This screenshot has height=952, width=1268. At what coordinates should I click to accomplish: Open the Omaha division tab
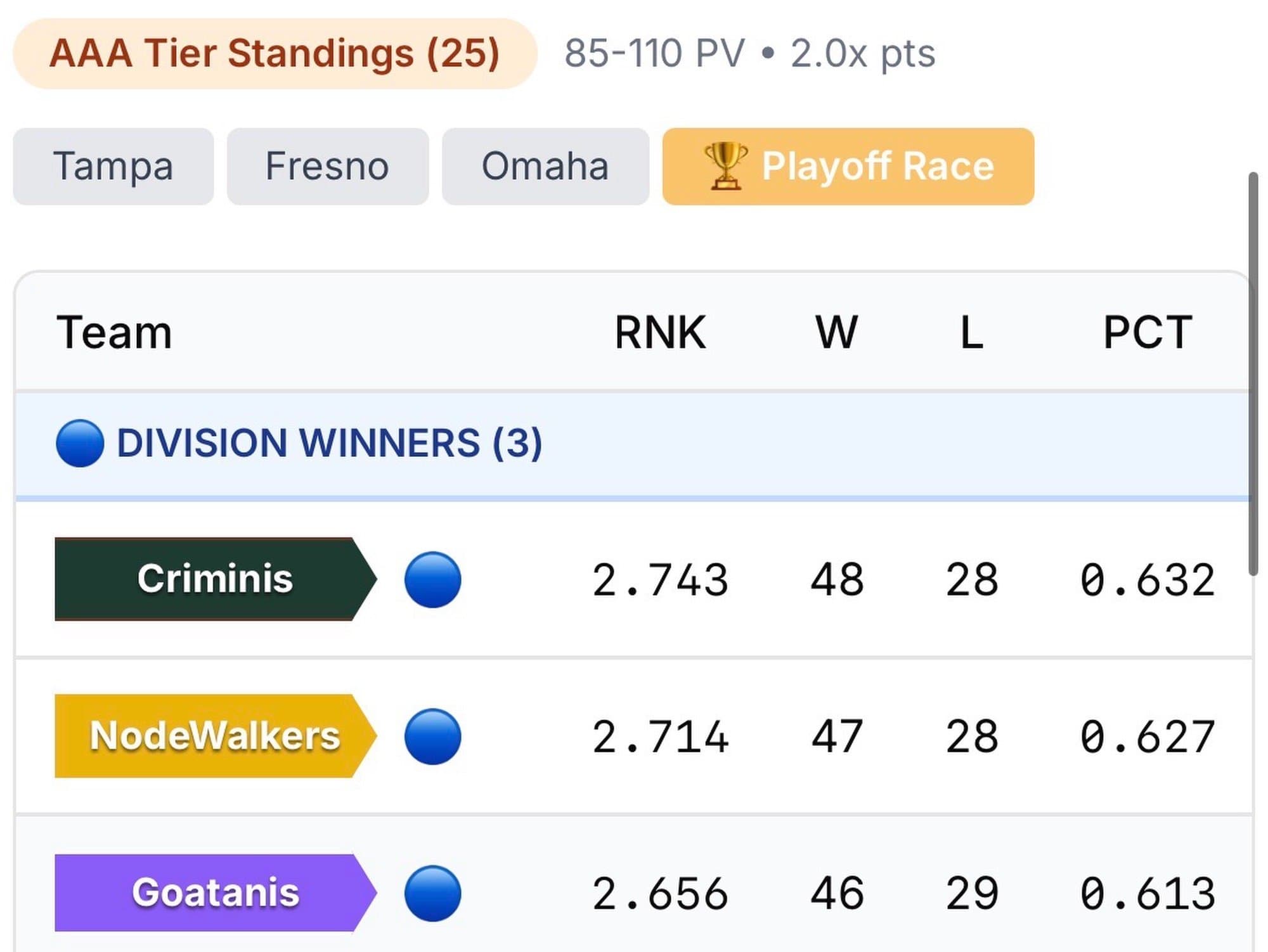[x=545, y=167]
